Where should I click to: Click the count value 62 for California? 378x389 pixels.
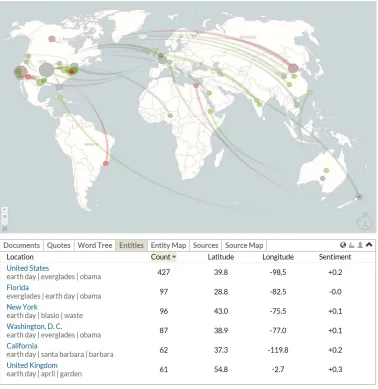(x=163, y=350)
